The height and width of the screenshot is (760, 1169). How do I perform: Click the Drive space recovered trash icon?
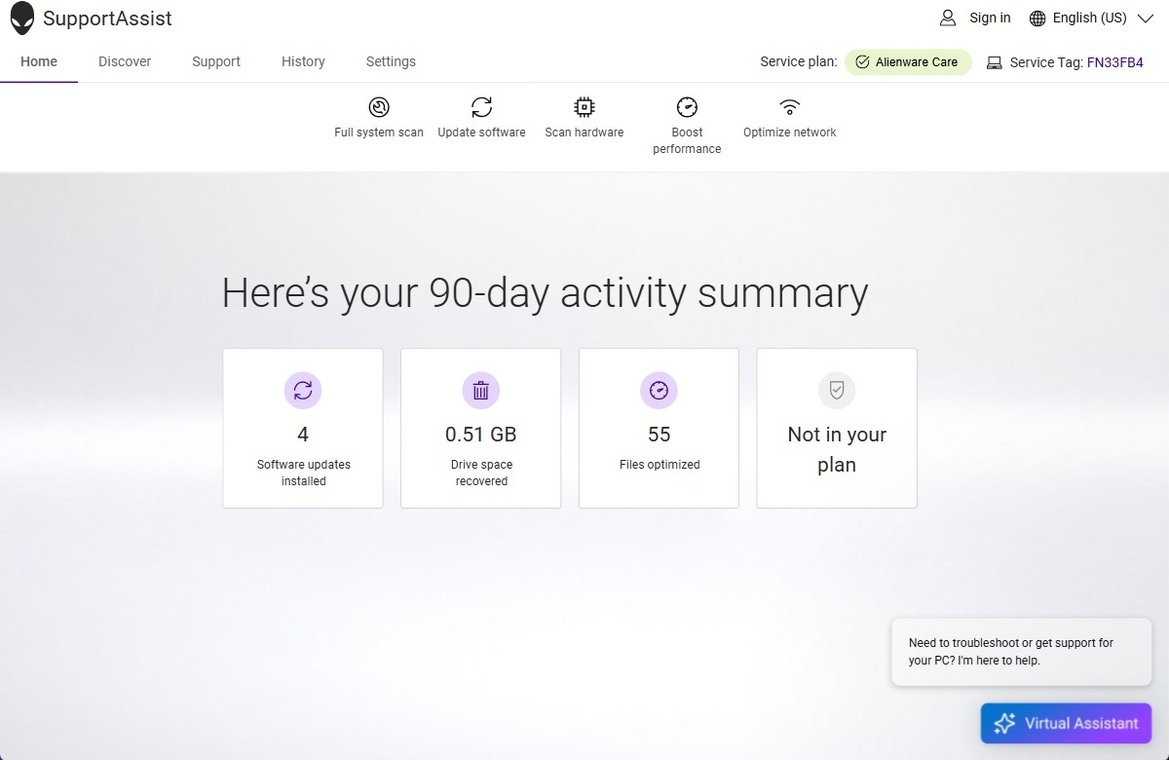481,391
